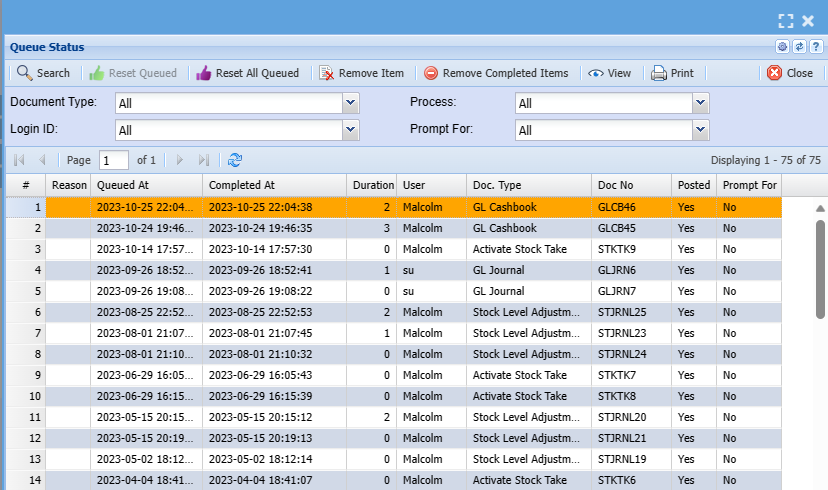Click Remove Completed Items button
828x490 pixels.
coord(496,73)
